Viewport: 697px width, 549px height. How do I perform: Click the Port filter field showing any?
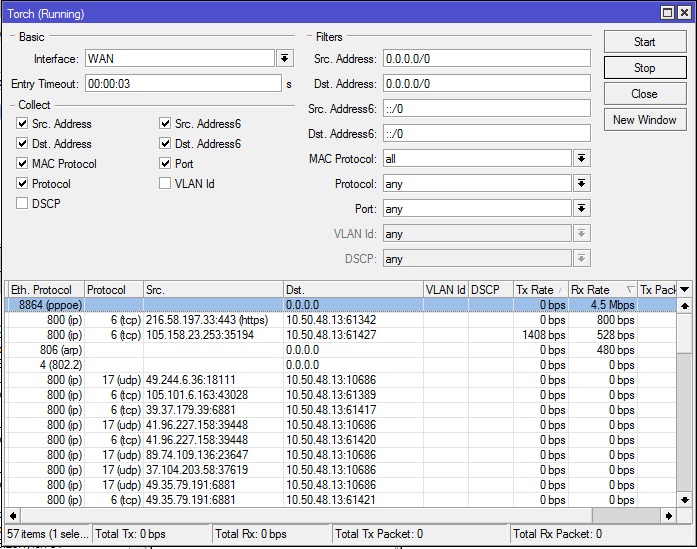(477, 208)
